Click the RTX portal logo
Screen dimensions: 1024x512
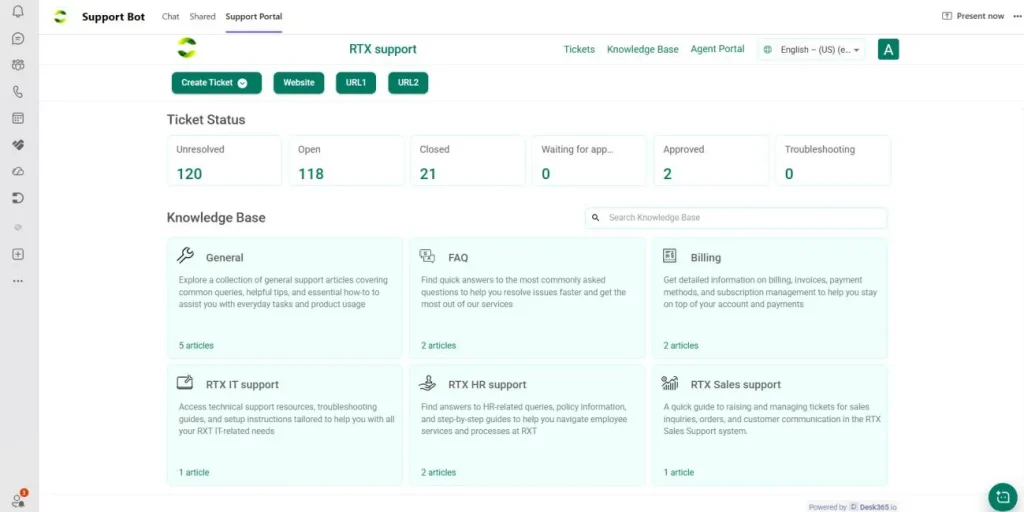click(x=187, y=48)
